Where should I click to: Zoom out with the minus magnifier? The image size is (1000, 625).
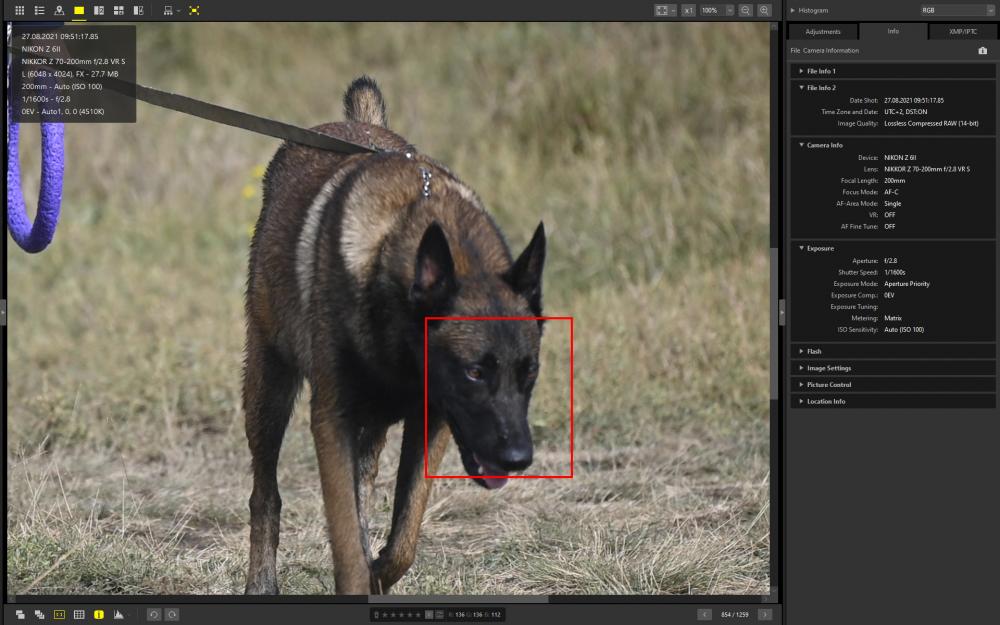tap(746, 10)
